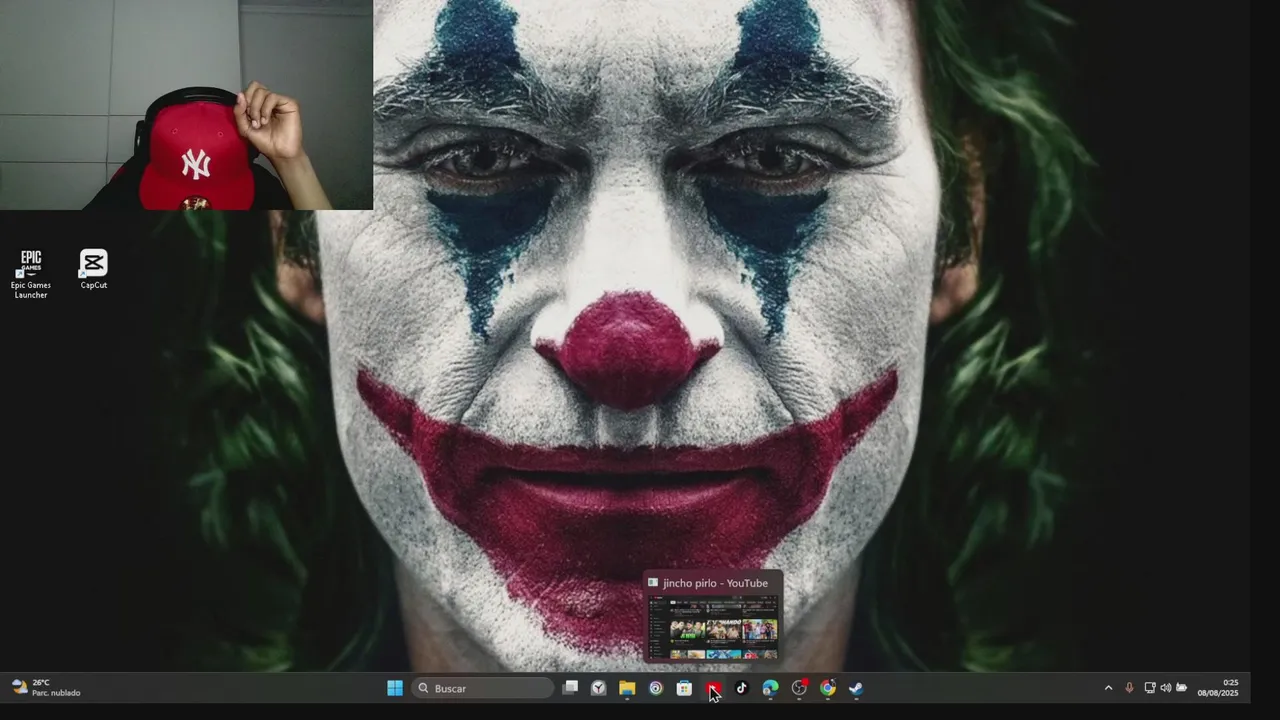
Task: Open the volume speaker tray icon
Action: point(1165,688)
